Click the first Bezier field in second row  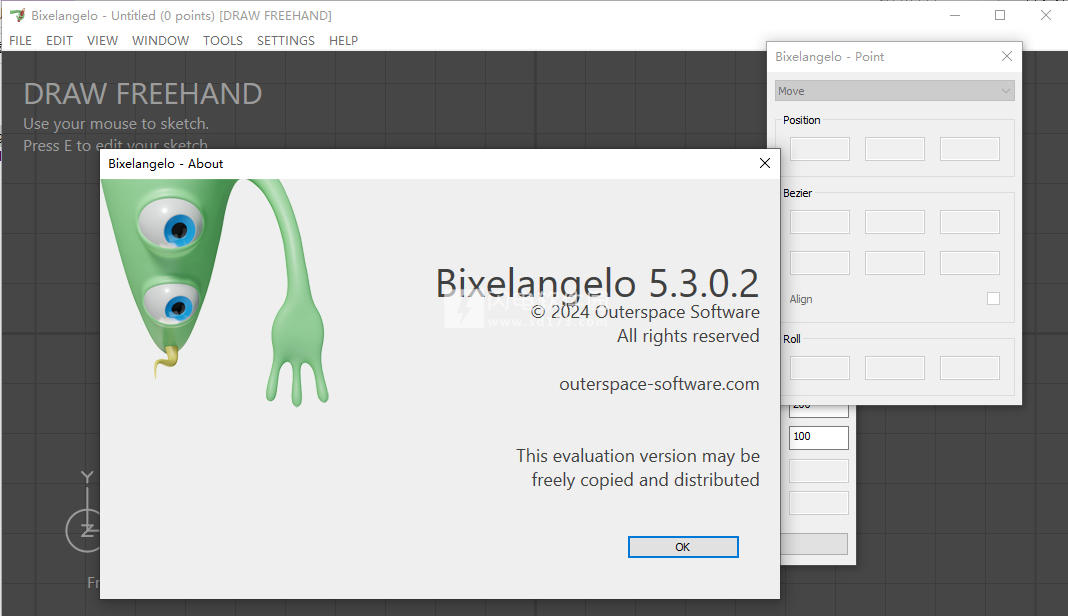819,263
